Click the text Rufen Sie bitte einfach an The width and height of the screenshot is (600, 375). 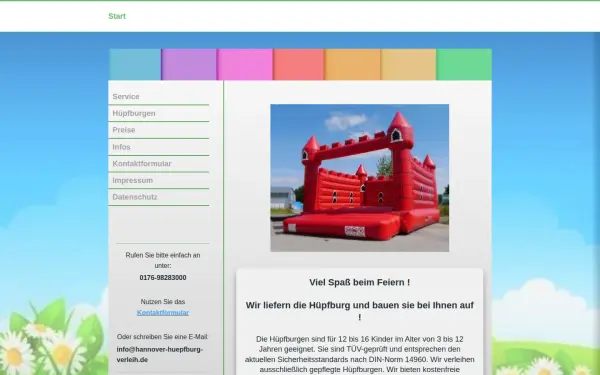pyautogui.click(x=163, y=260)
